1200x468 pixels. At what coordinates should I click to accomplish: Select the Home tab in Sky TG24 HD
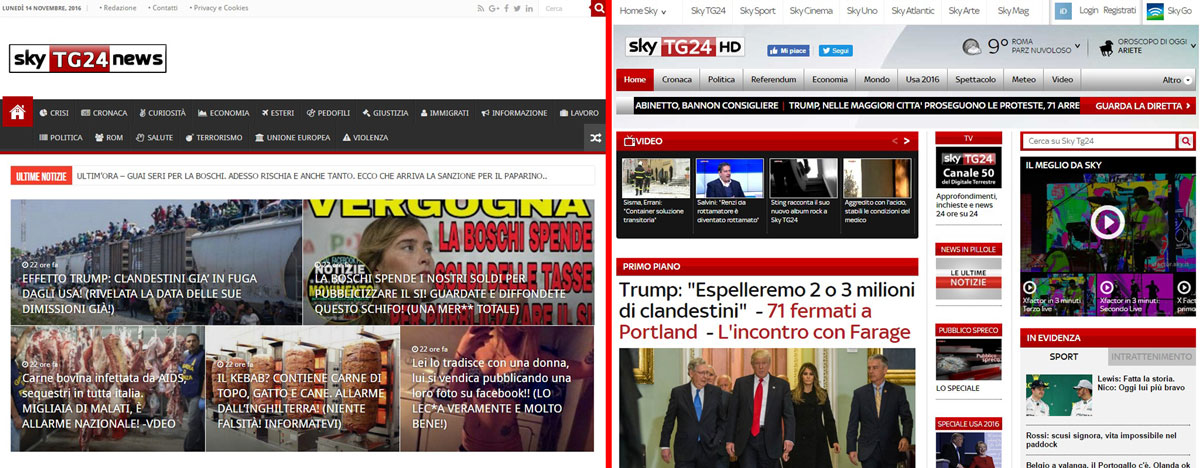tap(635, 79)
